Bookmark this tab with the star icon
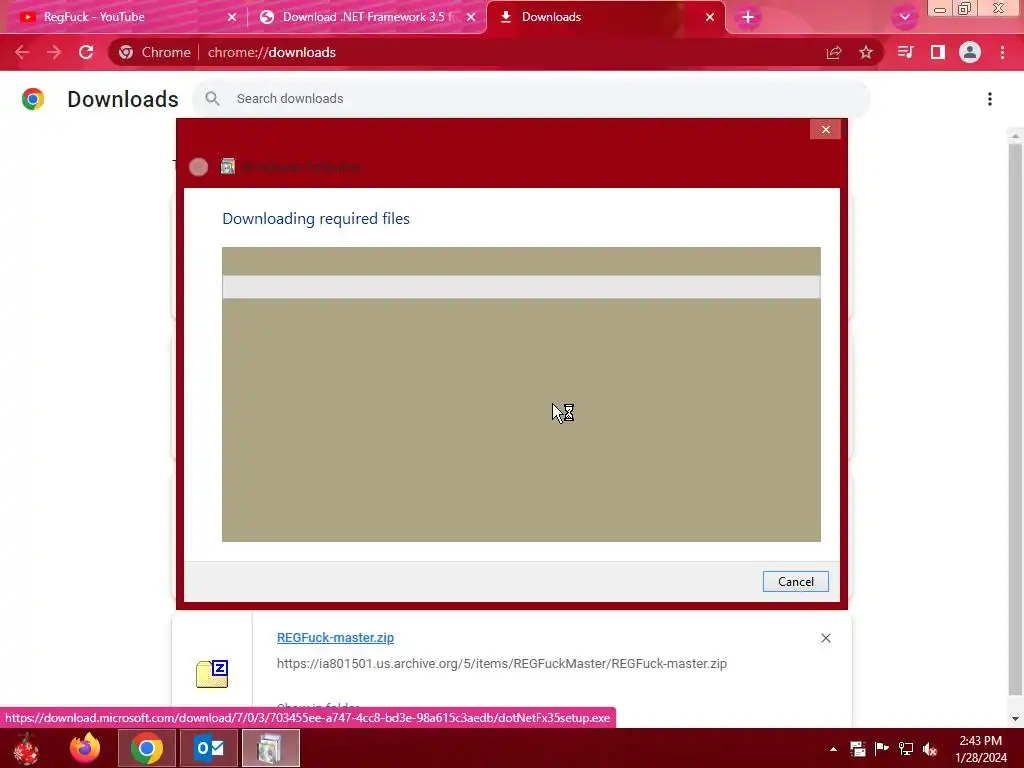This screenshot has width=1024, height=768. (x=866, y=52)
